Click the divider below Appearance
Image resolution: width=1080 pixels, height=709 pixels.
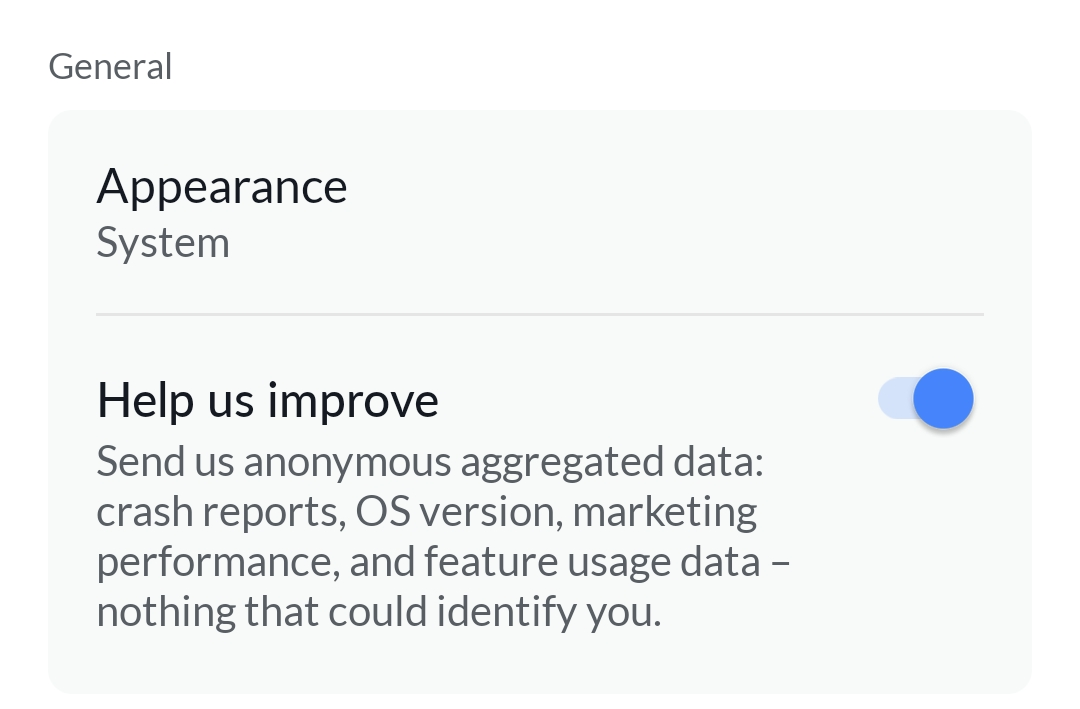[540, 314]
